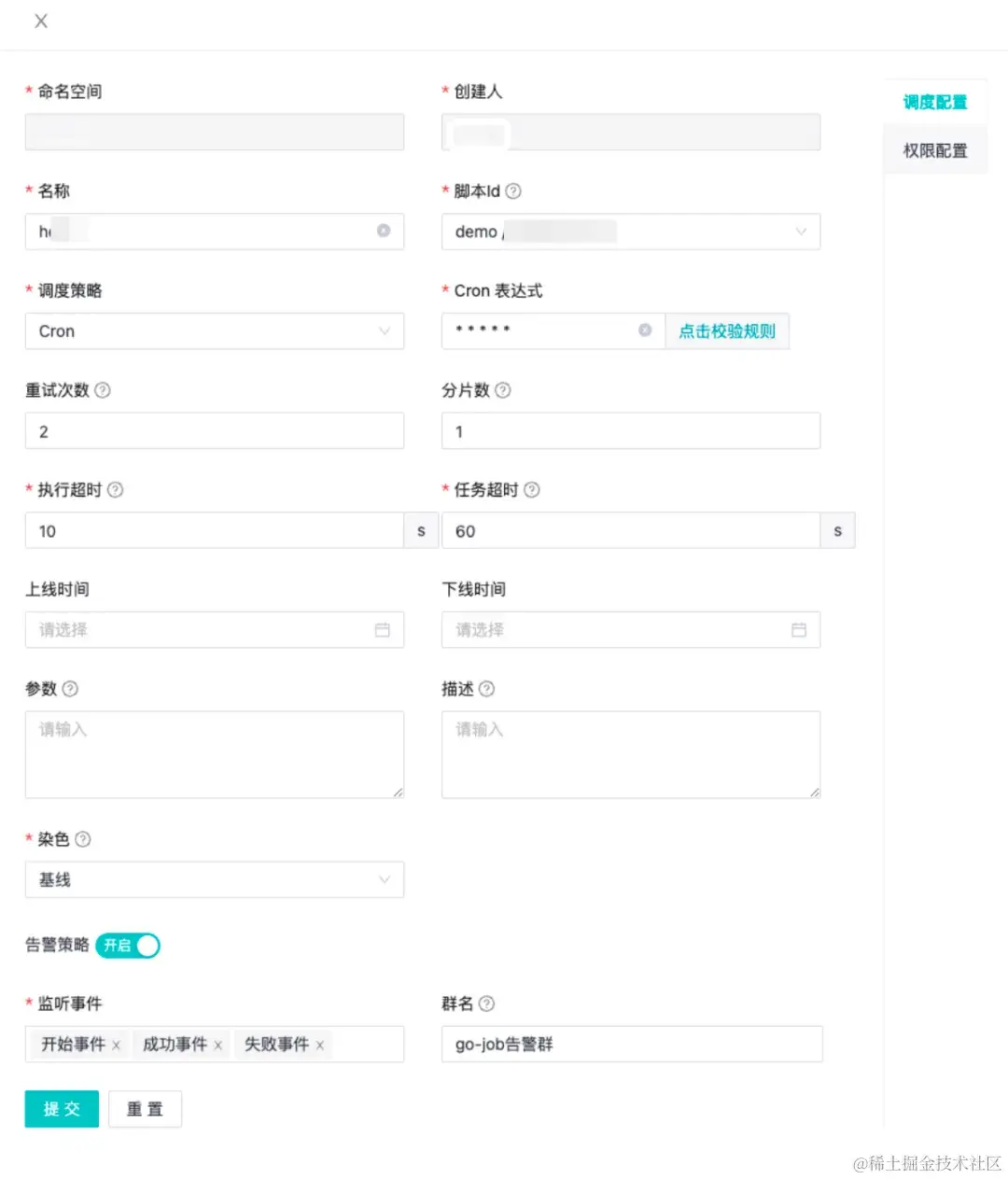Open help icon next to 脚本Id
Image resolution: width=1008 pixels, height=1179 pixels.
513,191
